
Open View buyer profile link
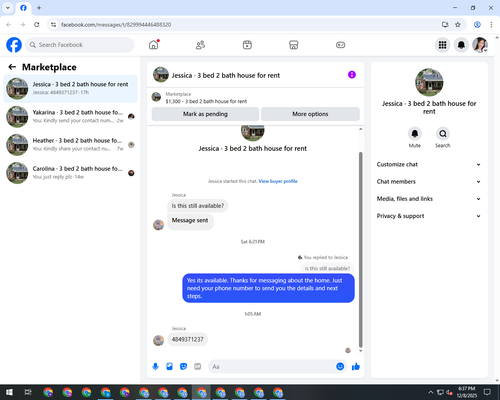coord(278,181)
